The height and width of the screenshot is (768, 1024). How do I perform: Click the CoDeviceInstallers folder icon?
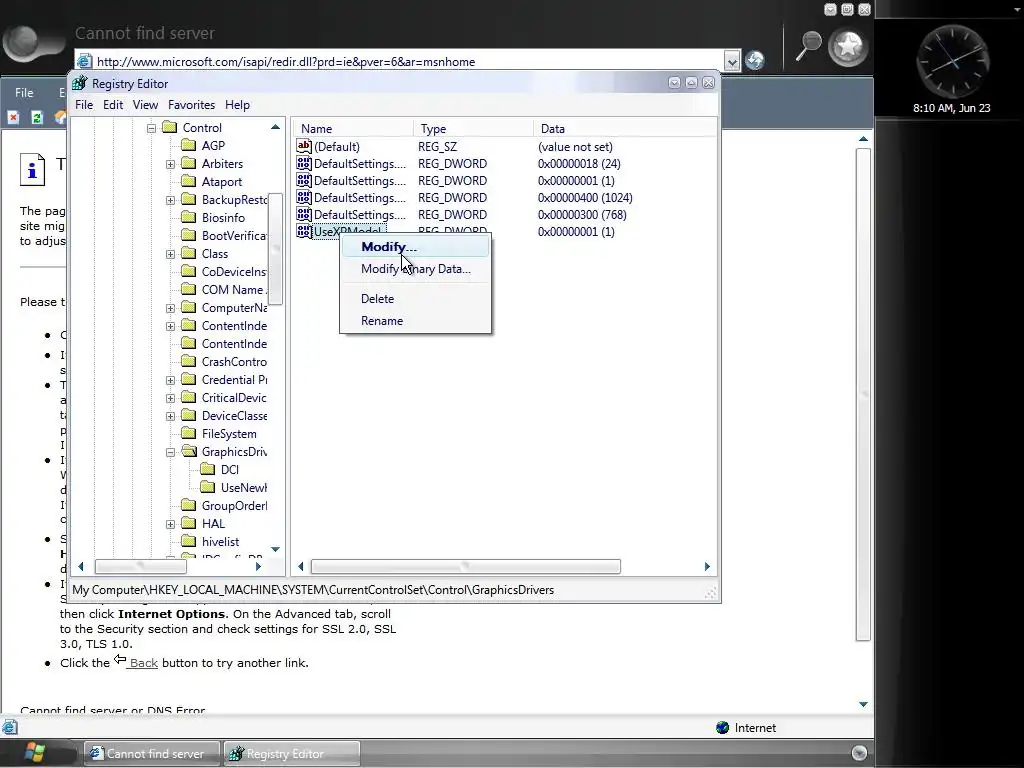click(189, 271)
